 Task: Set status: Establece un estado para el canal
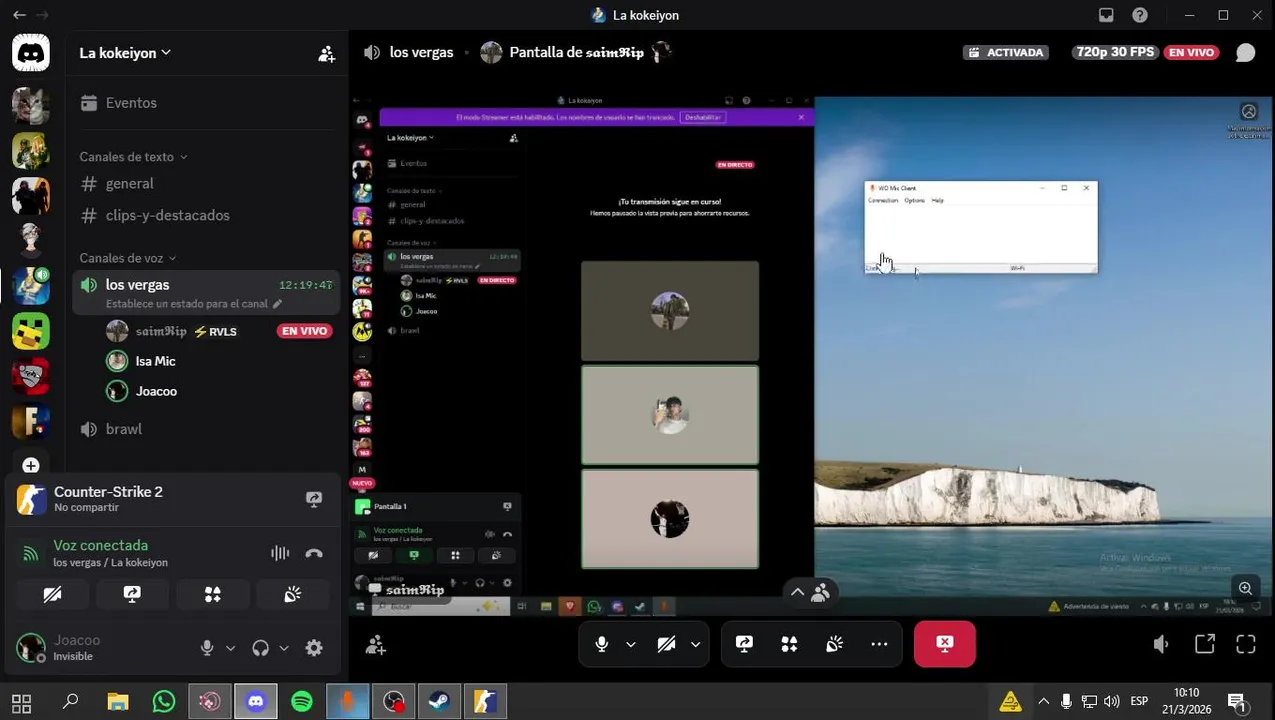(x=194, y=304)
